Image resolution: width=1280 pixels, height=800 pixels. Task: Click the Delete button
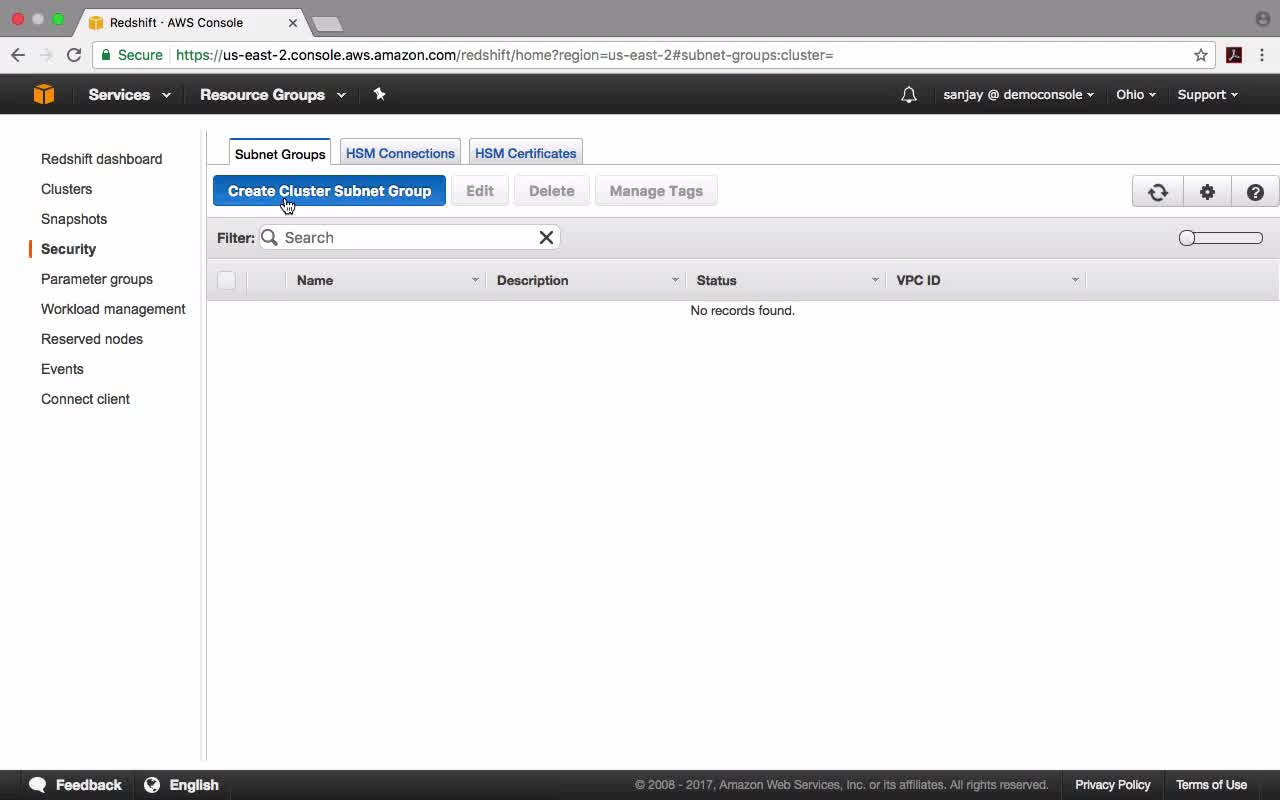coord(551,191)
